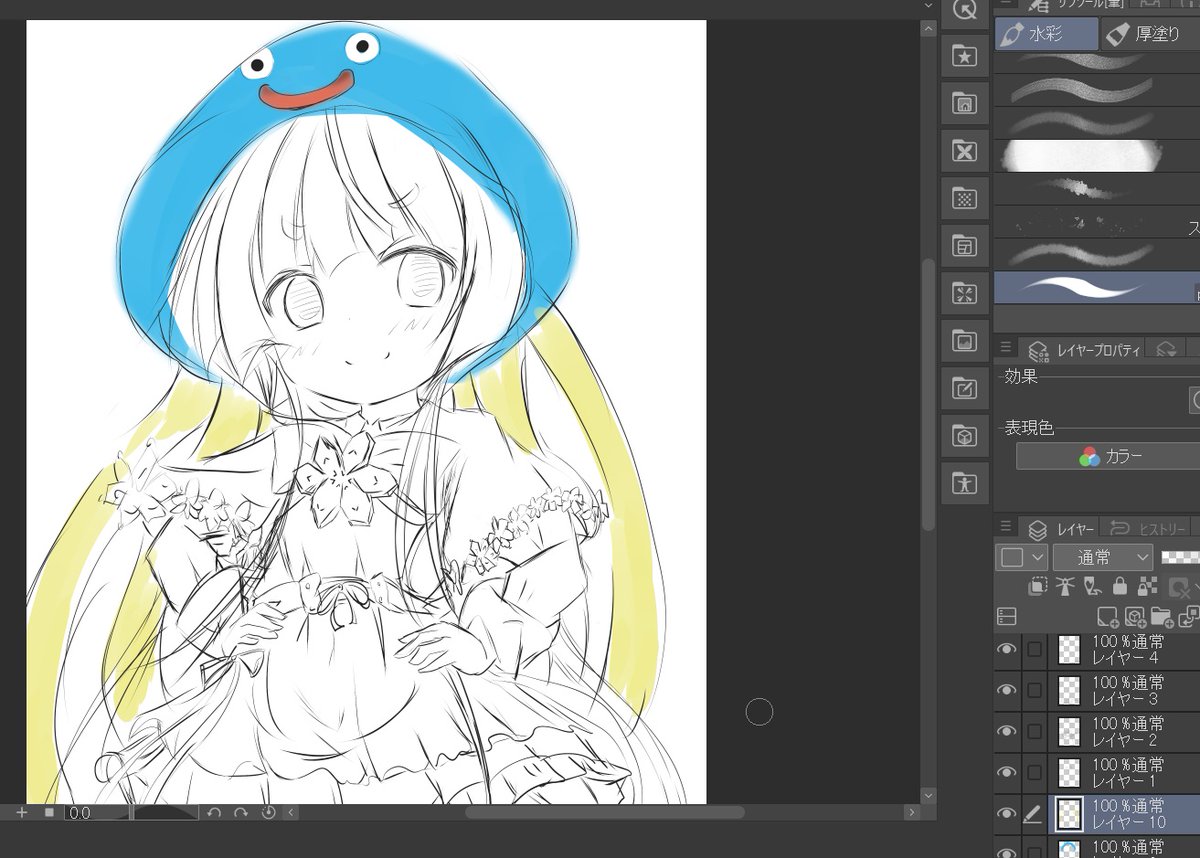Open the Layer Property panel menu

1006,348
